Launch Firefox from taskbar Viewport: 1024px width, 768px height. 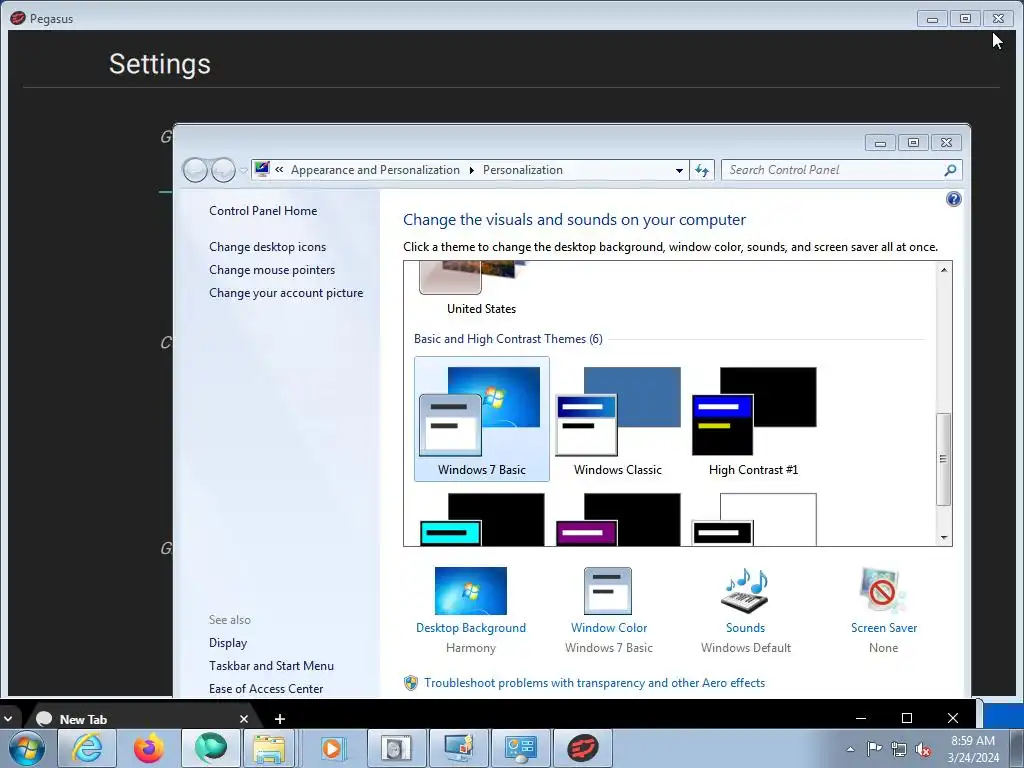148,748
